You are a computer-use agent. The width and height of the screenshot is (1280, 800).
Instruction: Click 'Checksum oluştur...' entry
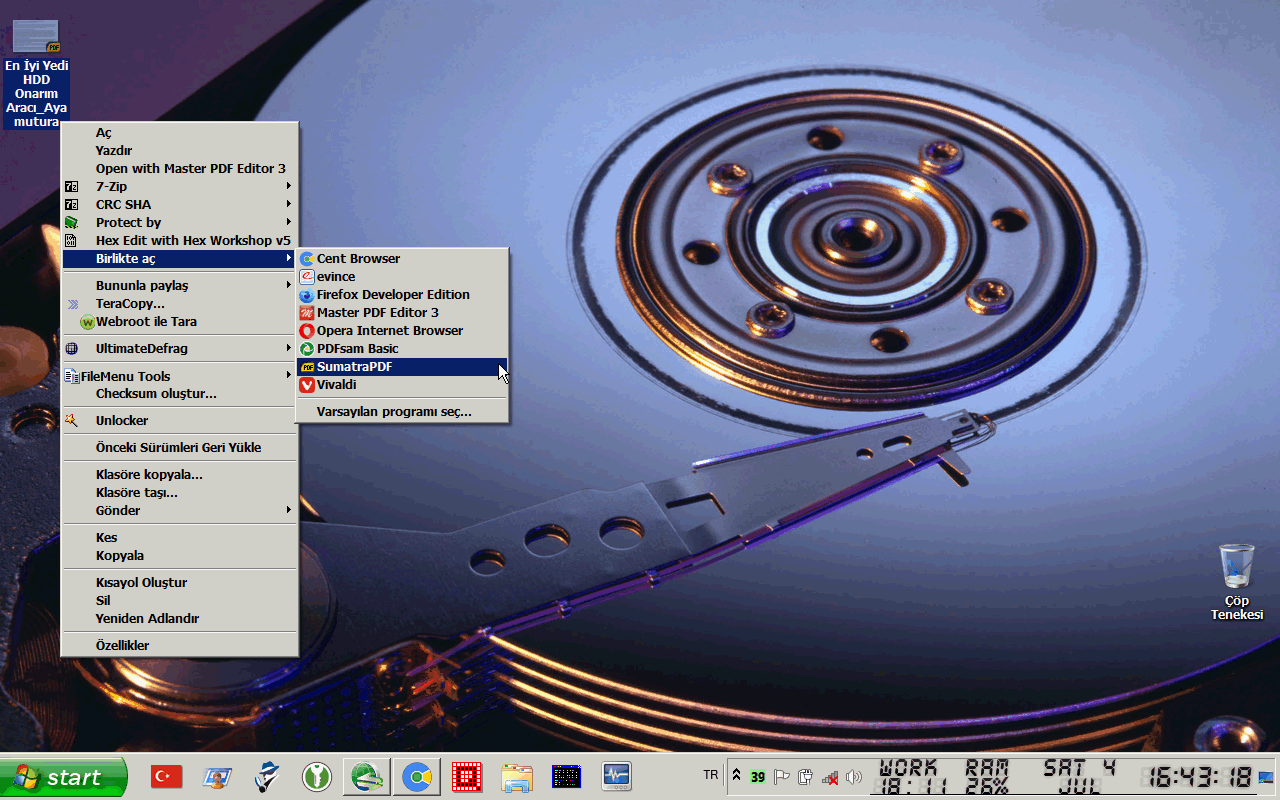180,393
